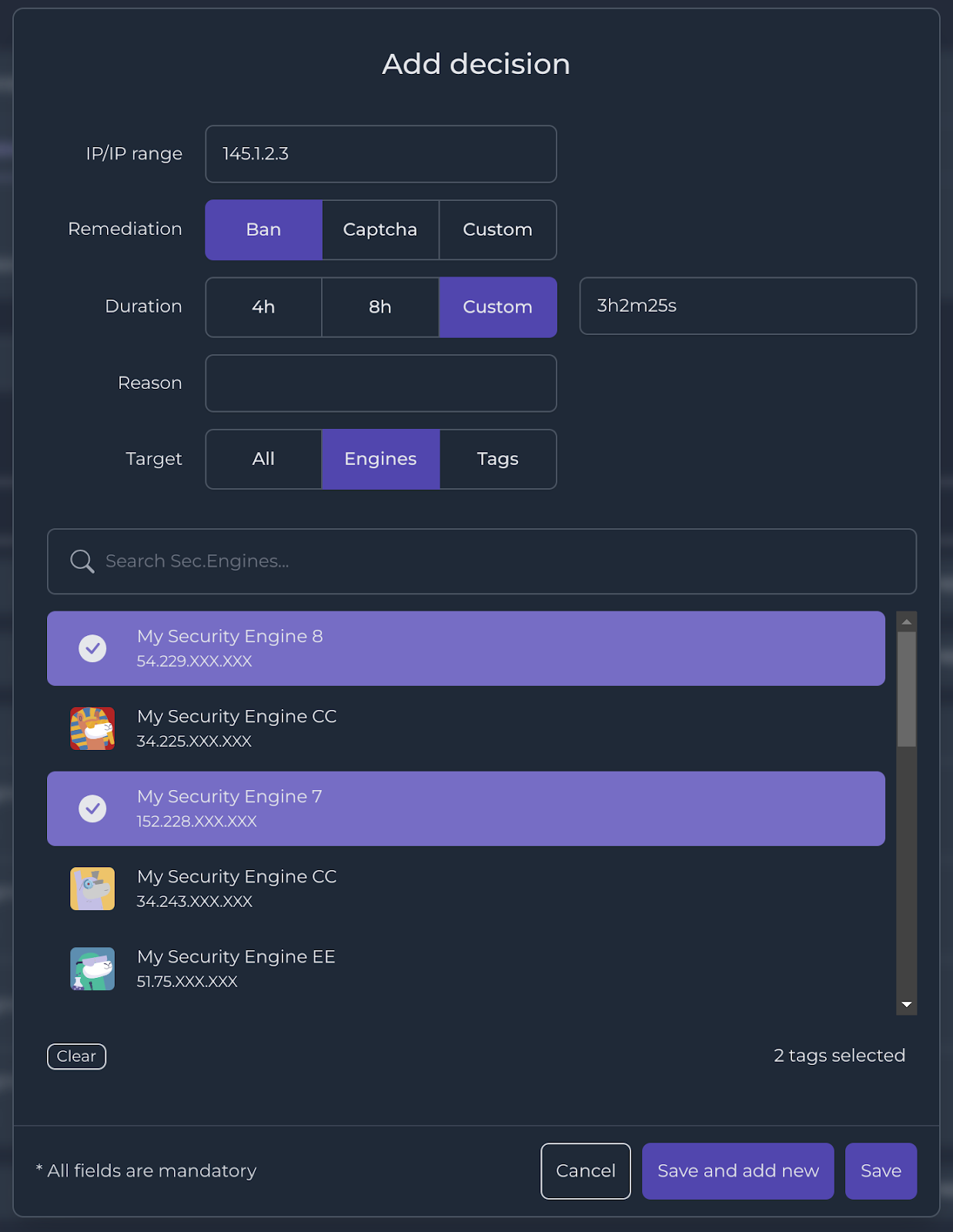The height and width of the screenshot is (1232, 953).
Task: Choose the 8h duration option
Action: click(380, 306)
